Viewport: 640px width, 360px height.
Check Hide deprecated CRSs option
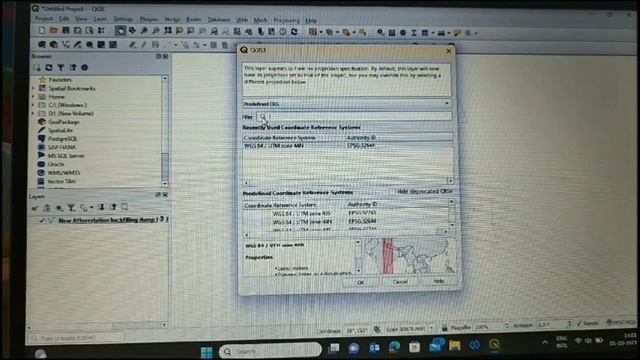tap(392, 191)
